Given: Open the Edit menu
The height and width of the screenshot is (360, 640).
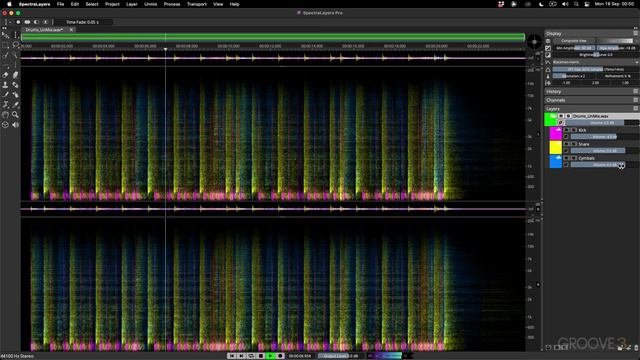Looking at the screenshot, I should coord(75,4).
